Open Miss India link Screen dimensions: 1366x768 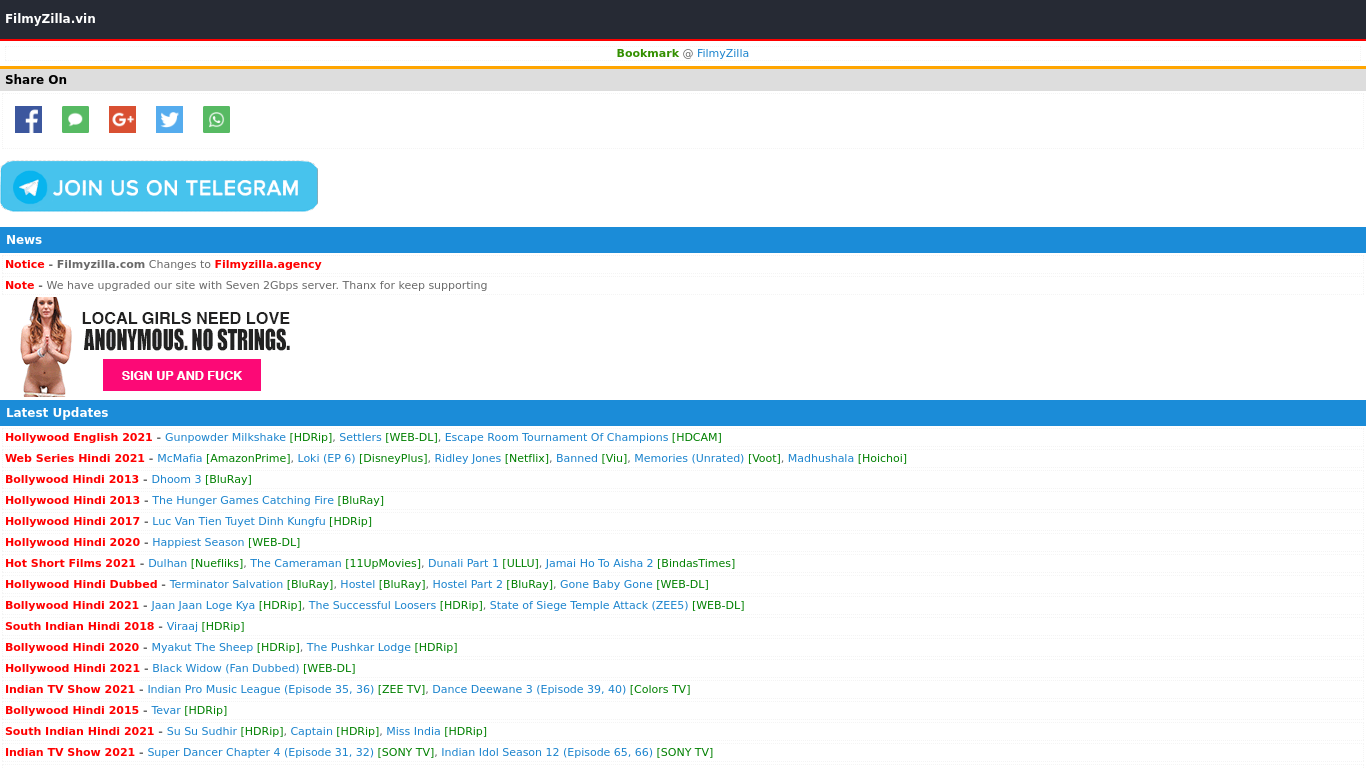pyautogui.click(x=413, y=732)
